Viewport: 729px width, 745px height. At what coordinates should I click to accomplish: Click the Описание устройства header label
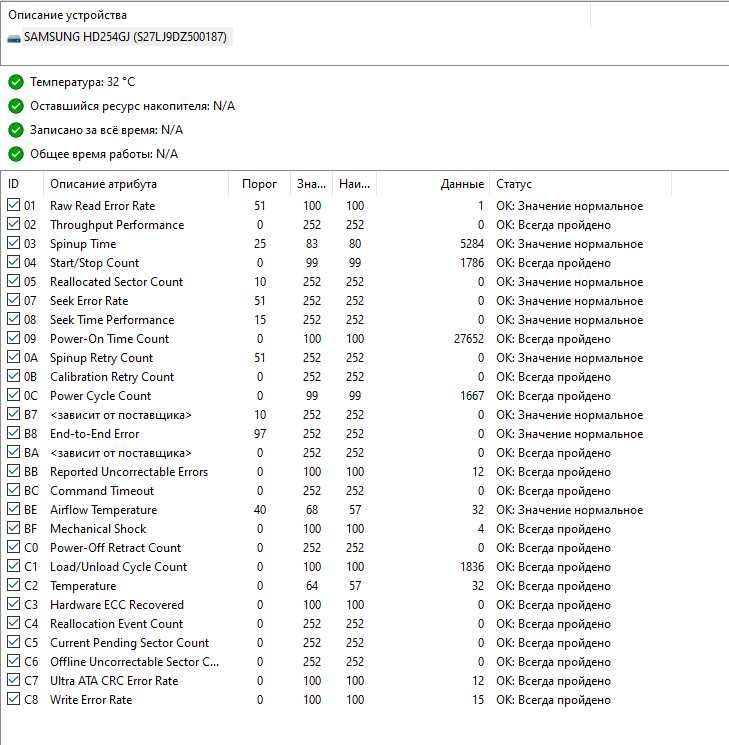coord(67,15)
